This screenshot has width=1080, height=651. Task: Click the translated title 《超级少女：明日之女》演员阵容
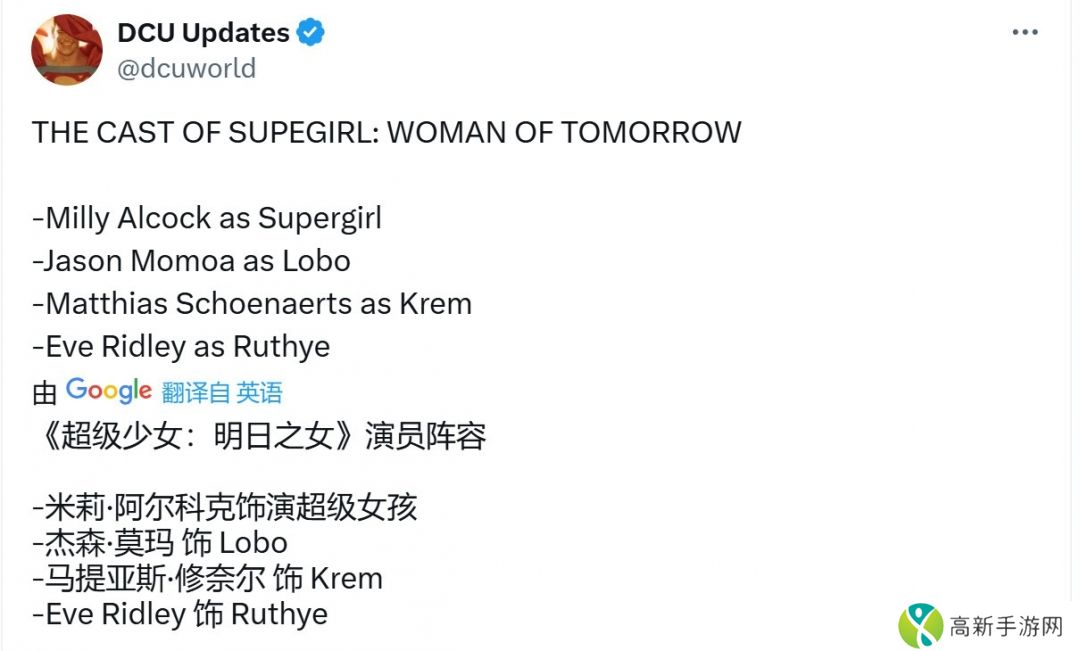[x=259, y=436]
